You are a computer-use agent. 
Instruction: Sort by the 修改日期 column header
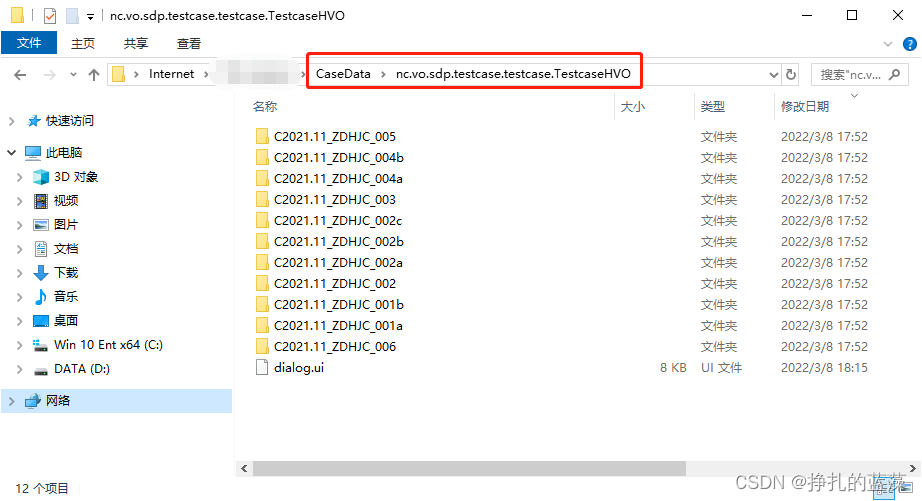[x=804, y=106]
